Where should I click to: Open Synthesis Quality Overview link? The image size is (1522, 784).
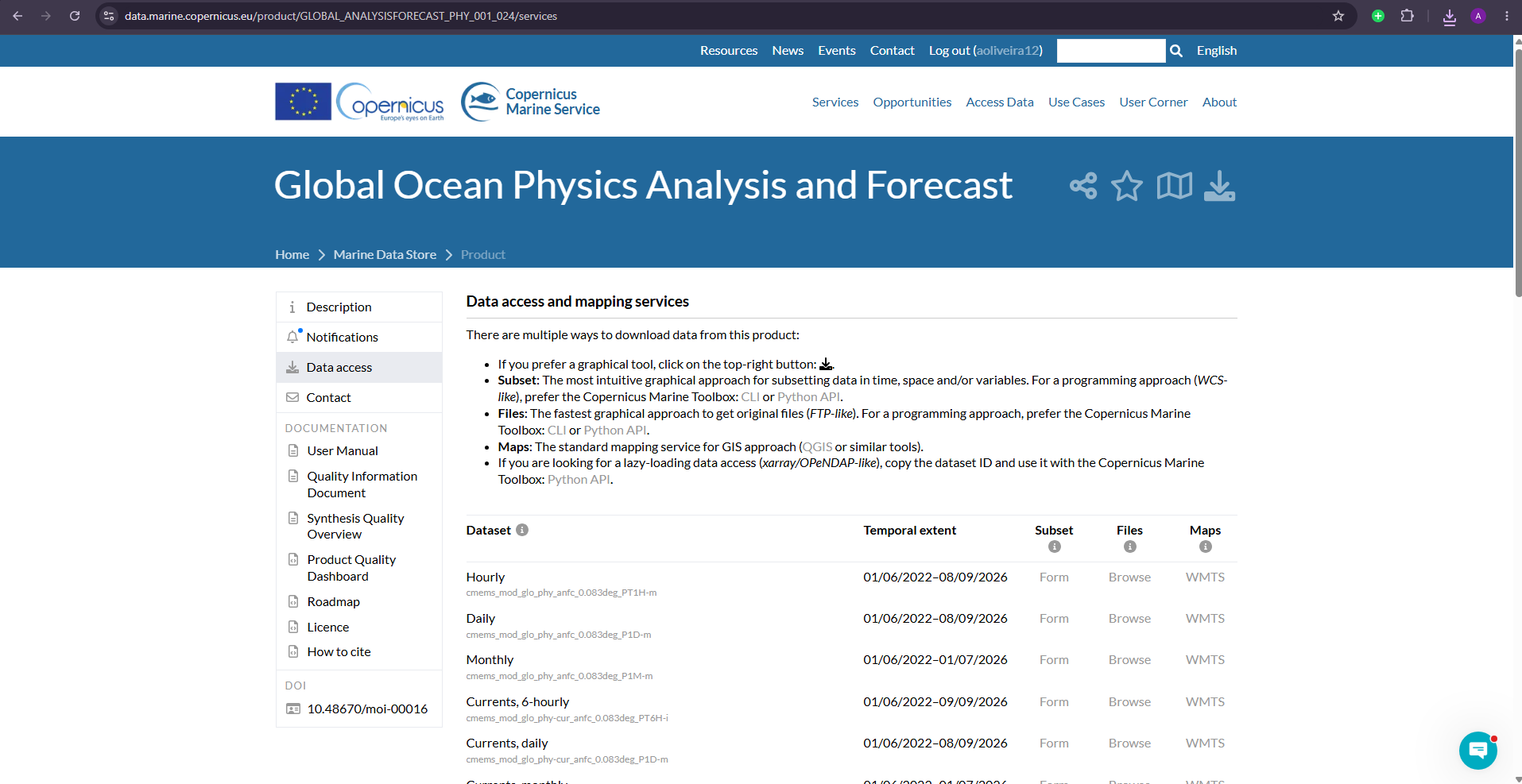pyautogui.click(x=355, y=526)
